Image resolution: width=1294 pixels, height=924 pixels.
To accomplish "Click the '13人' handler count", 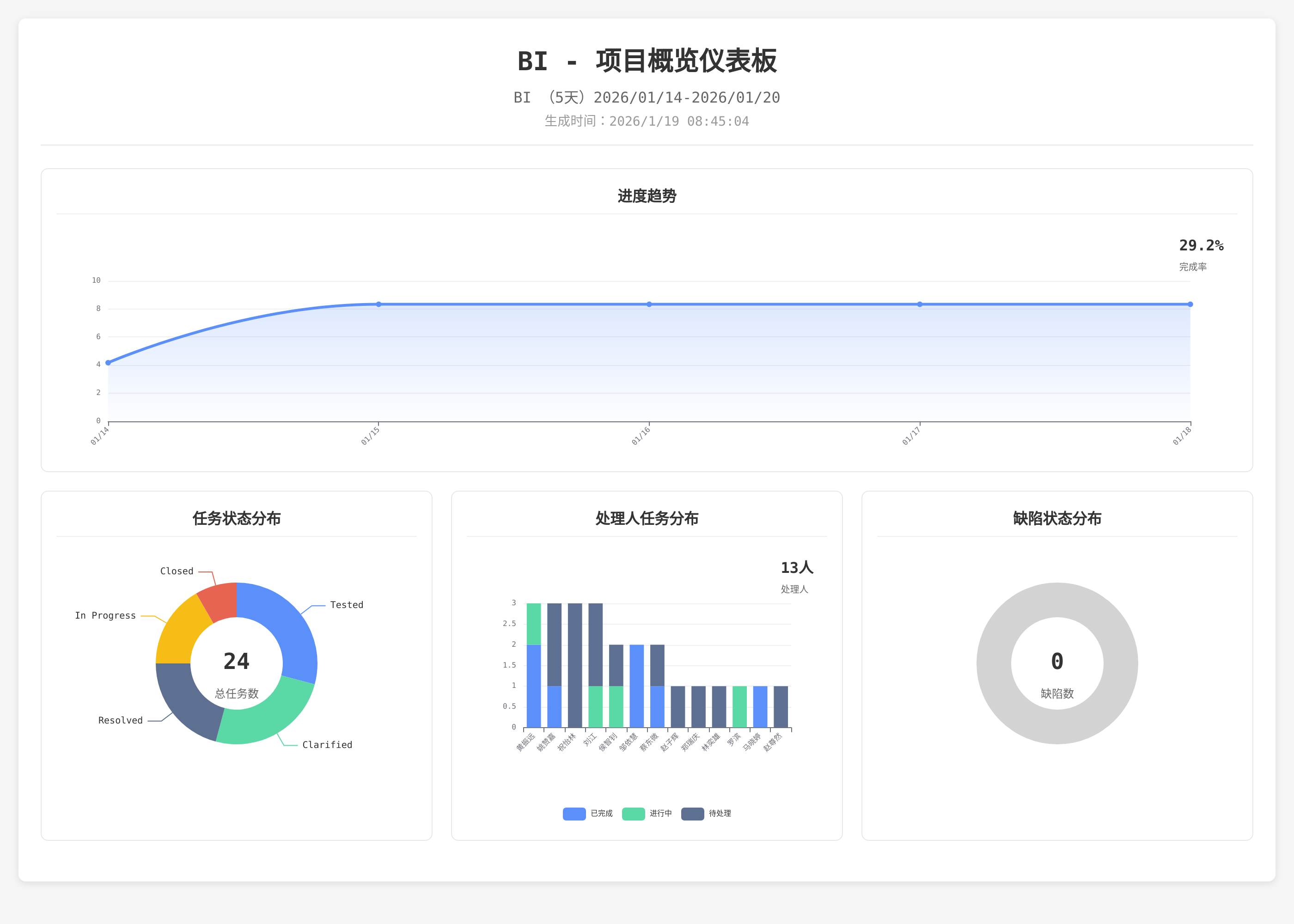I will pos(797,568).
